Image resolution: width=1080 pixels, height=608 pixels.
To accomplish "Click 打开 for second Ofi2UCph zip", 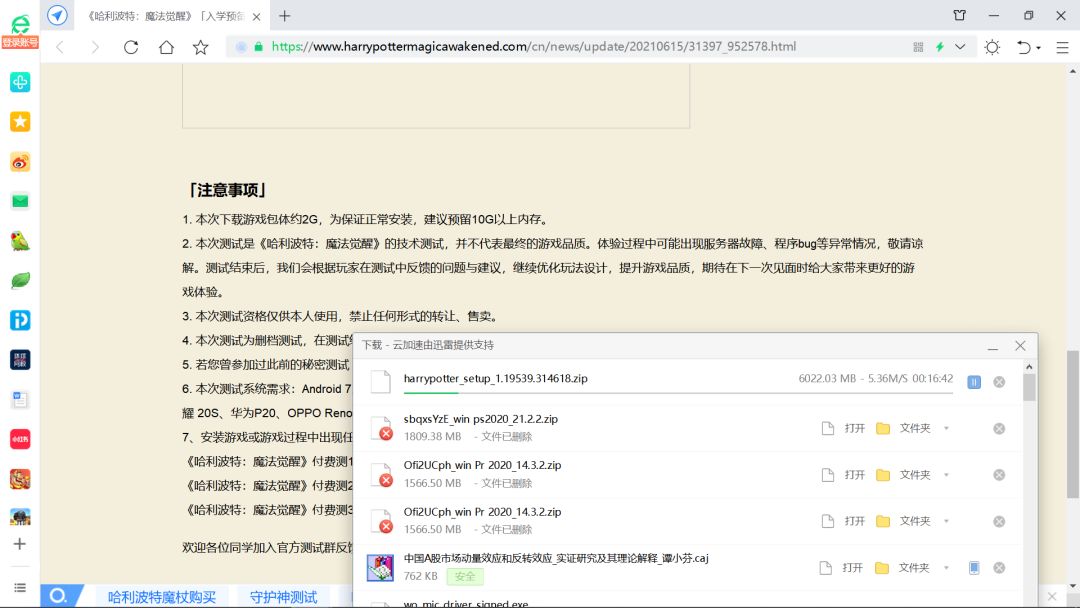I will tap(844, 521).
